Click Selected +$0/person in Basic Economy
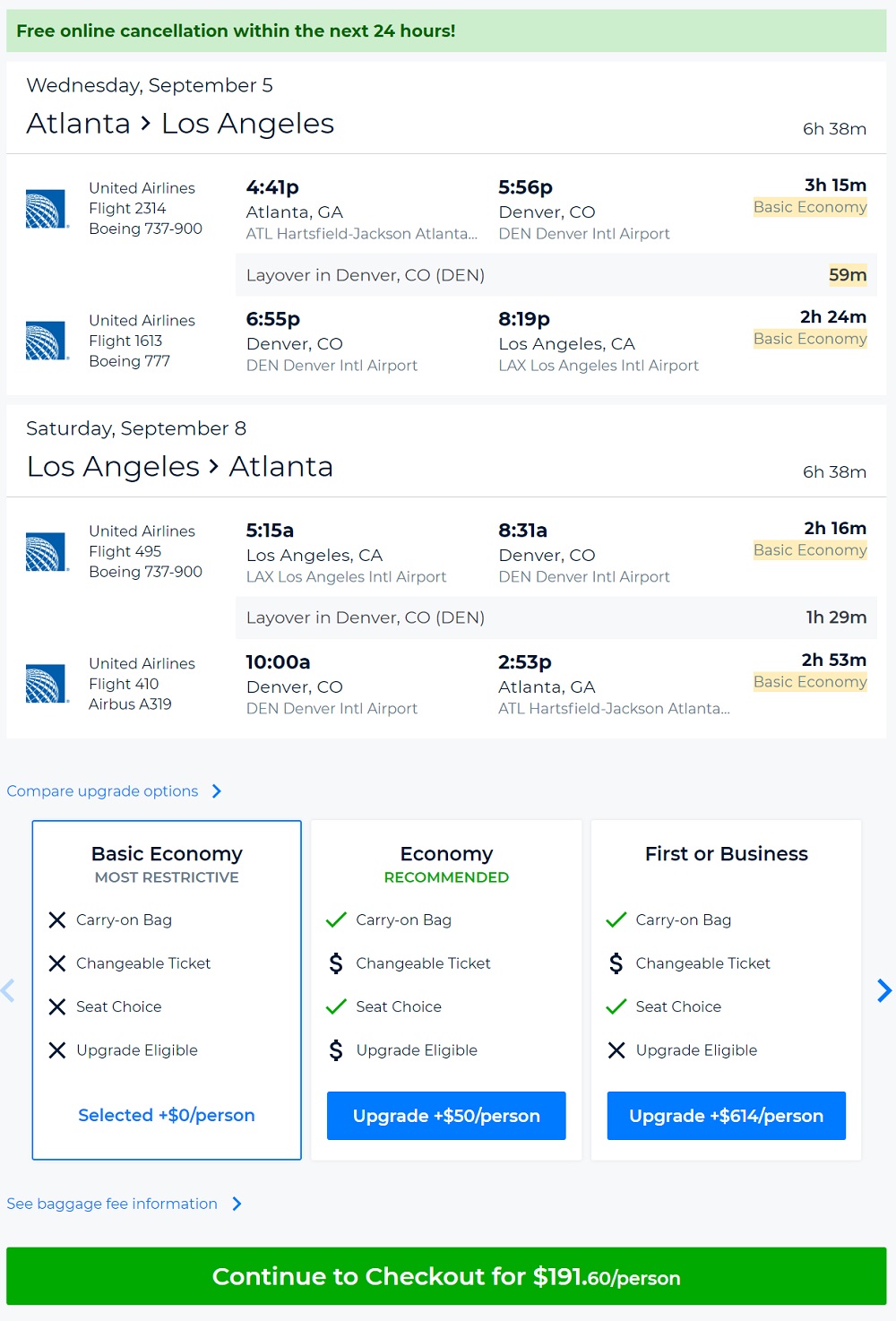Image resolution: width=896 pixels, height=1321 pixels. point(167,1115)
